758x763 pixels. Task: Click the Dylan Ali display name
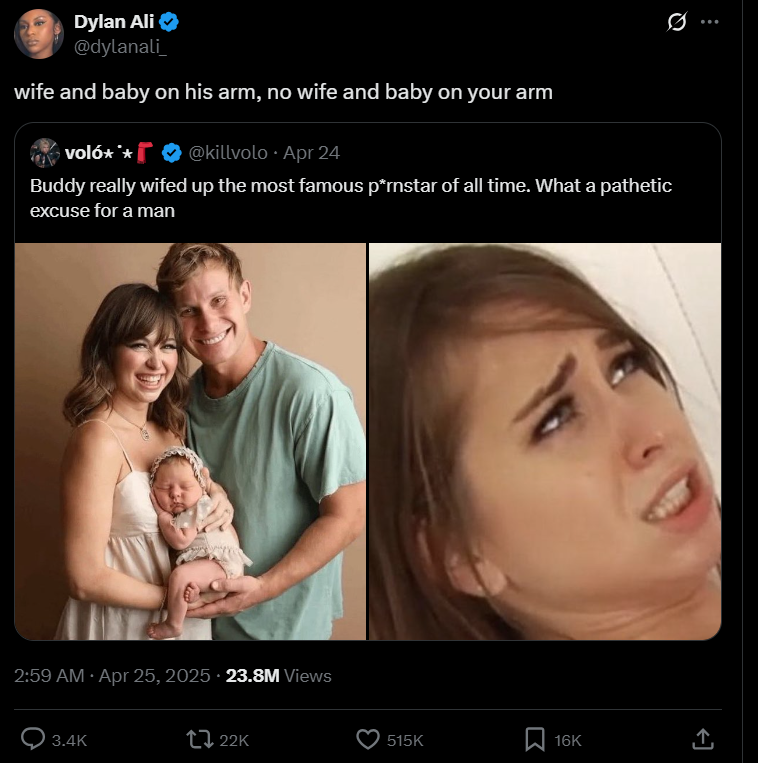pyautogui.click(x=114, y=21)
